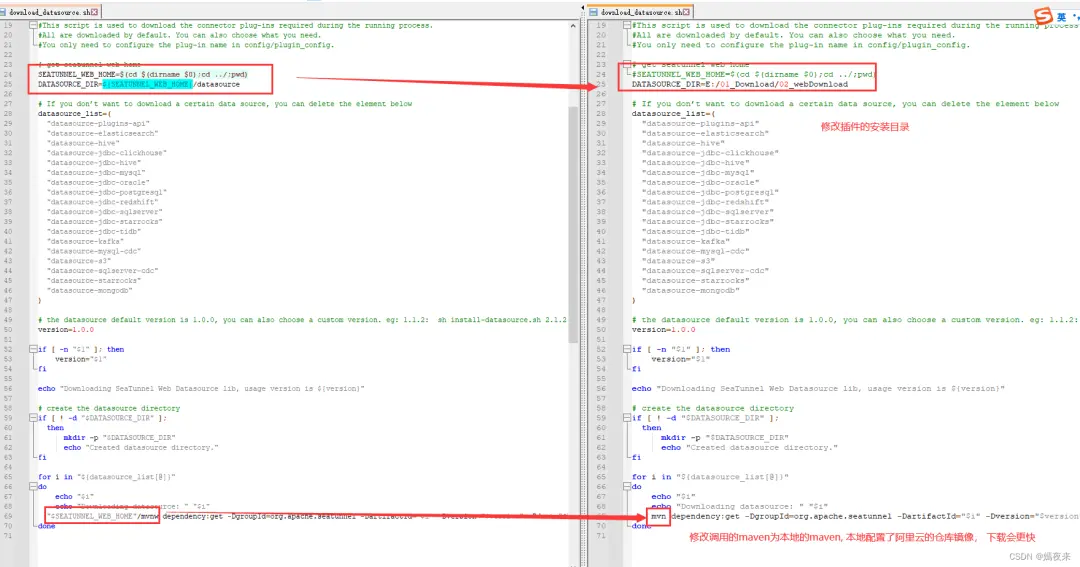Click the Sogou input method icon
Image resolution: width=1080 pixels, height=567 pixels.
[x=1043, y=15]
